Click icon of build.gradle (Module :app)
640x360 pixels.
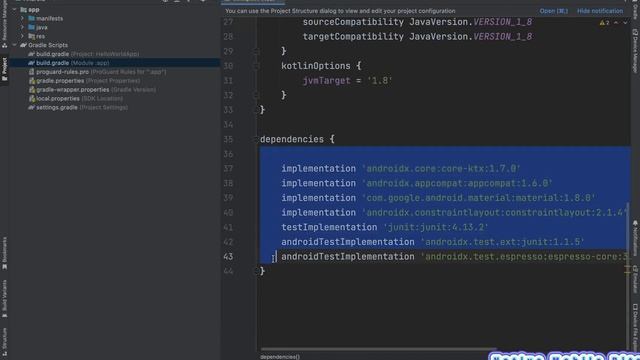point(31,63)
